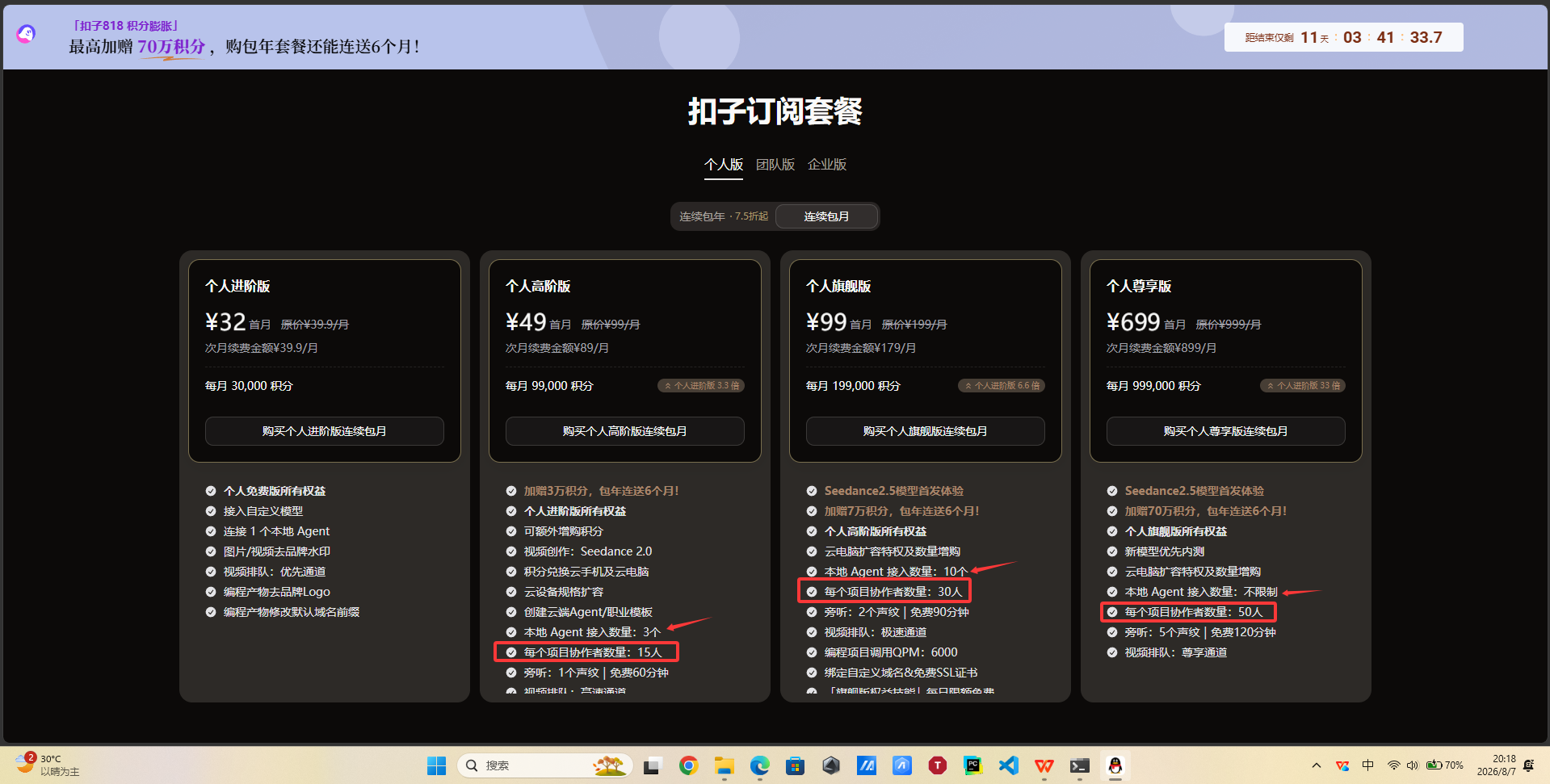Open Microsoft Store from the taskbar

tap(795, 765)
